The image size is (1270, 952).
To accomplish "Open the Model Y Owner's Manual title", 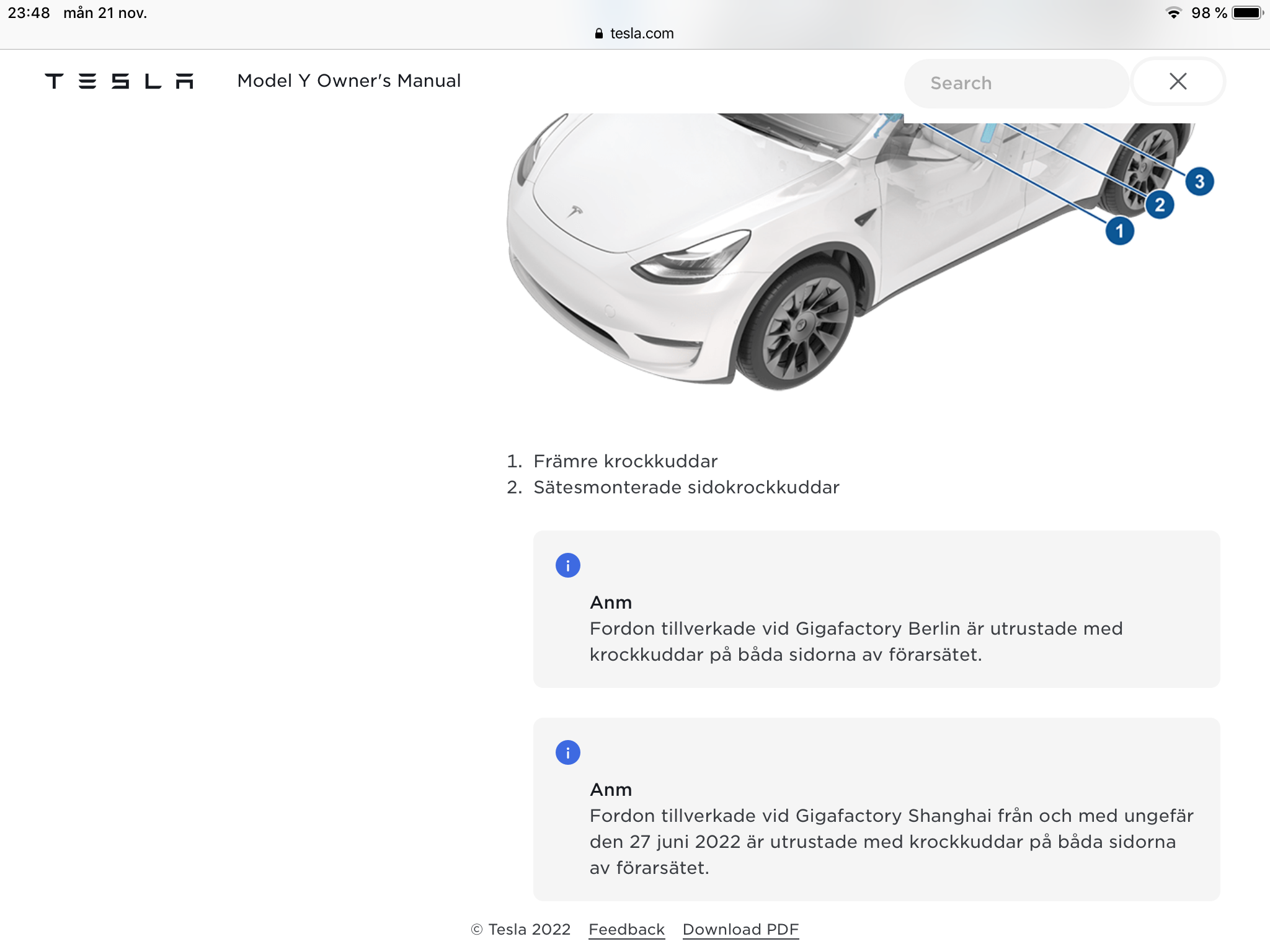I will point(349,81).
